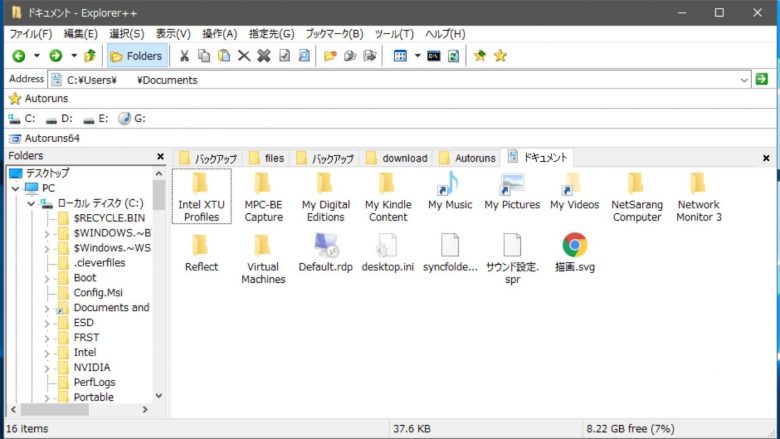Switch to the Autoruns tab
Image resolution: width=780 pixels, height=439 pixels.
[468, 158]
